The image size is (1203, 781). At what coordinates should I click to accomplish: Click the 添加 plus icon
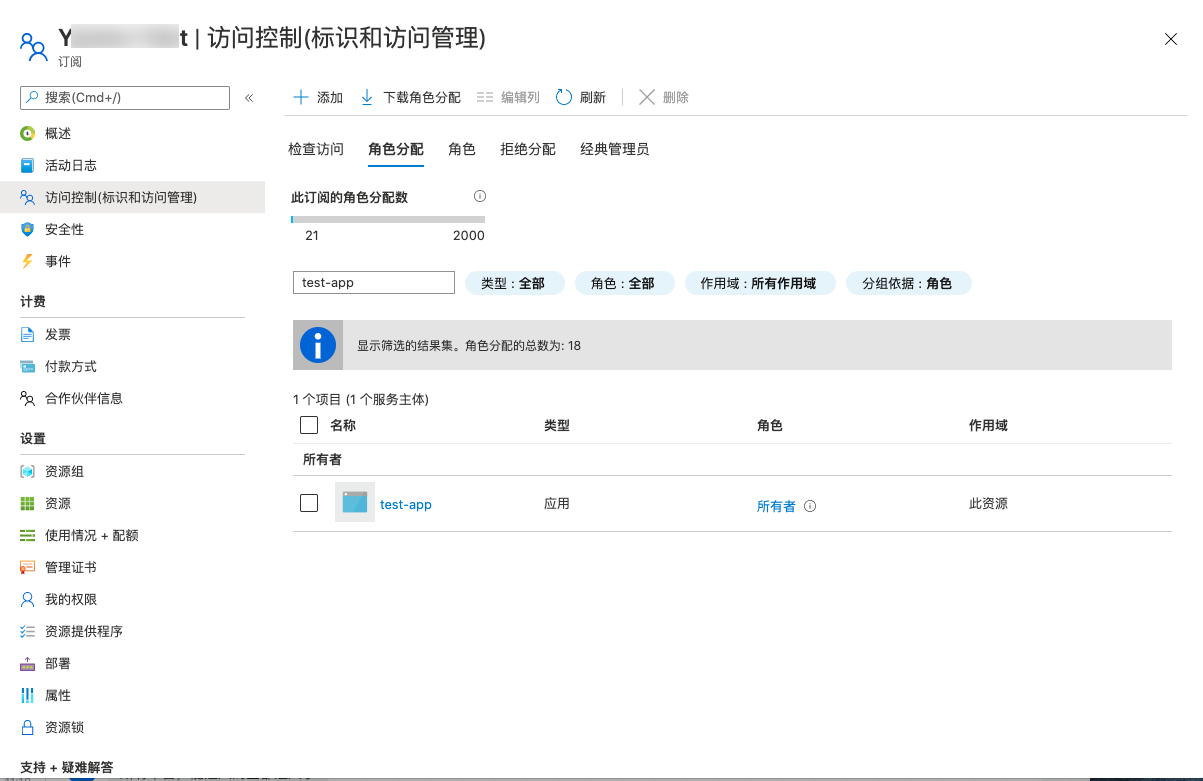(x=300, y=97)
